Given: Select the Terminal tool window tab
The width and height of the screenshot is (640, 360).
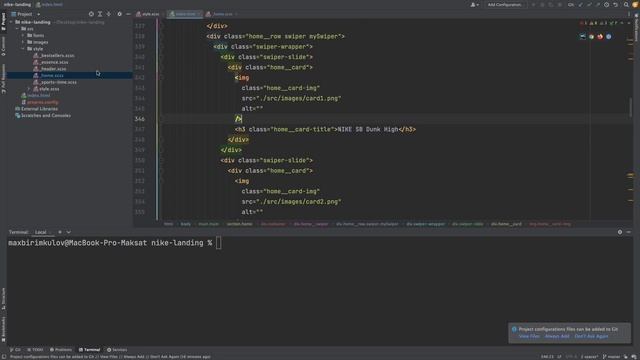Looking at the screenshot, I should pyautogui.click(x=89, y=350).
